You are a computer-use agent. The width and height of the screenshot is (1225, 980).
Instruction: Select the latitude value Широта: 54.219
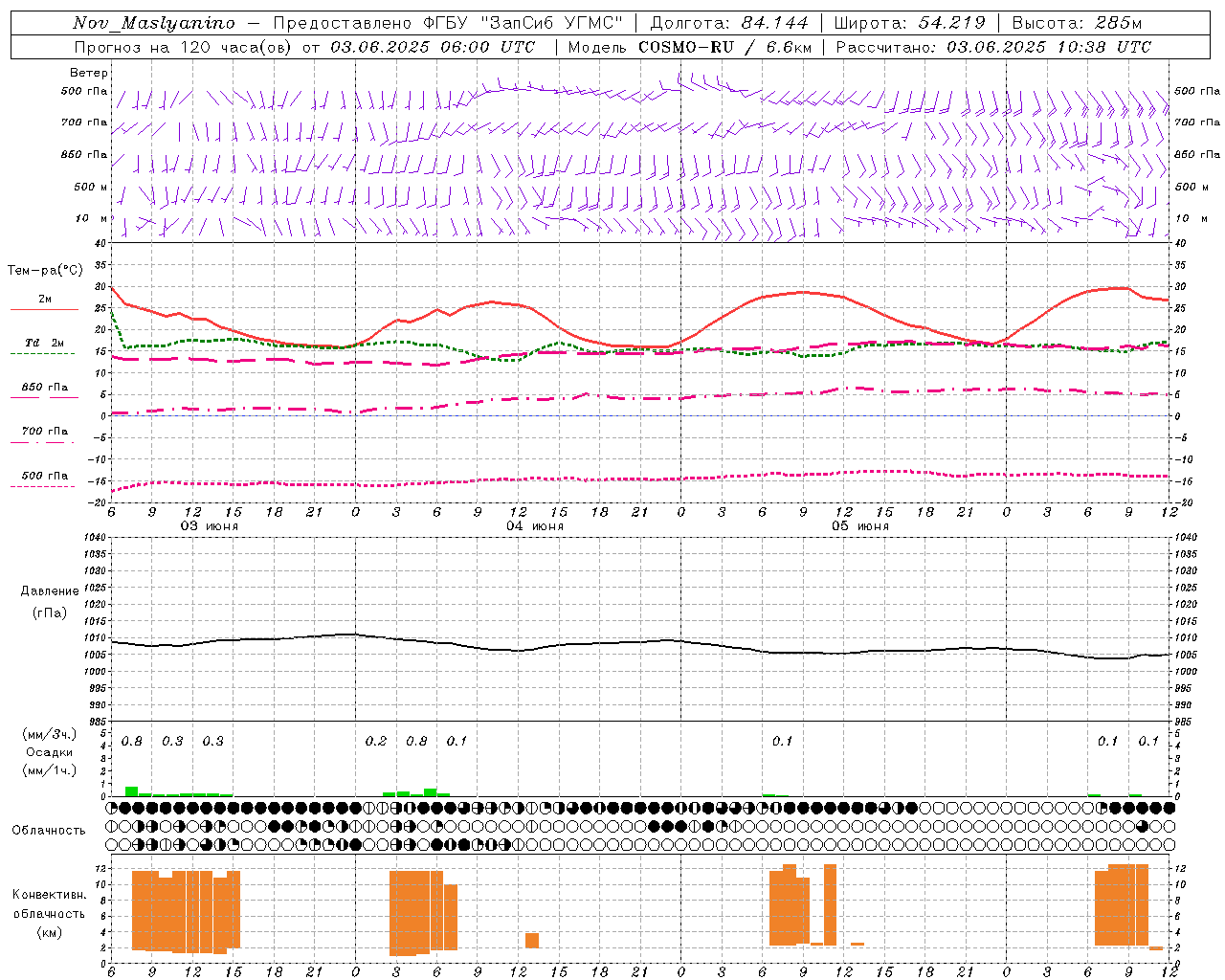point(910,23)
